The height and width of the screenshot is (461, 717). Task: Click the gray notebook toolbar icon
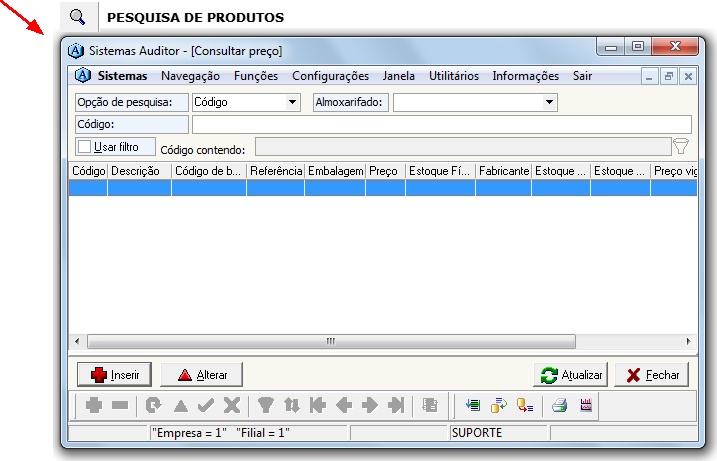coord(430,405)
